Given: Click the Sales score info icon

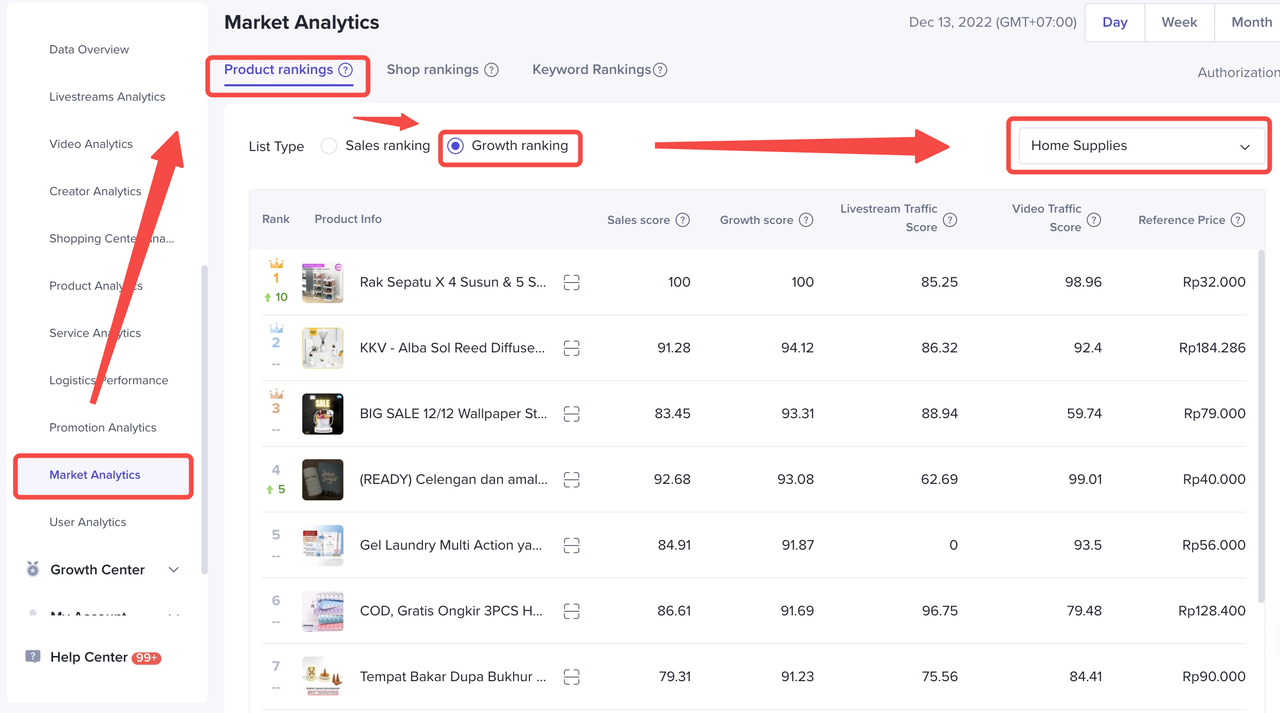Looking at the screenshot, I should [683, 220].
